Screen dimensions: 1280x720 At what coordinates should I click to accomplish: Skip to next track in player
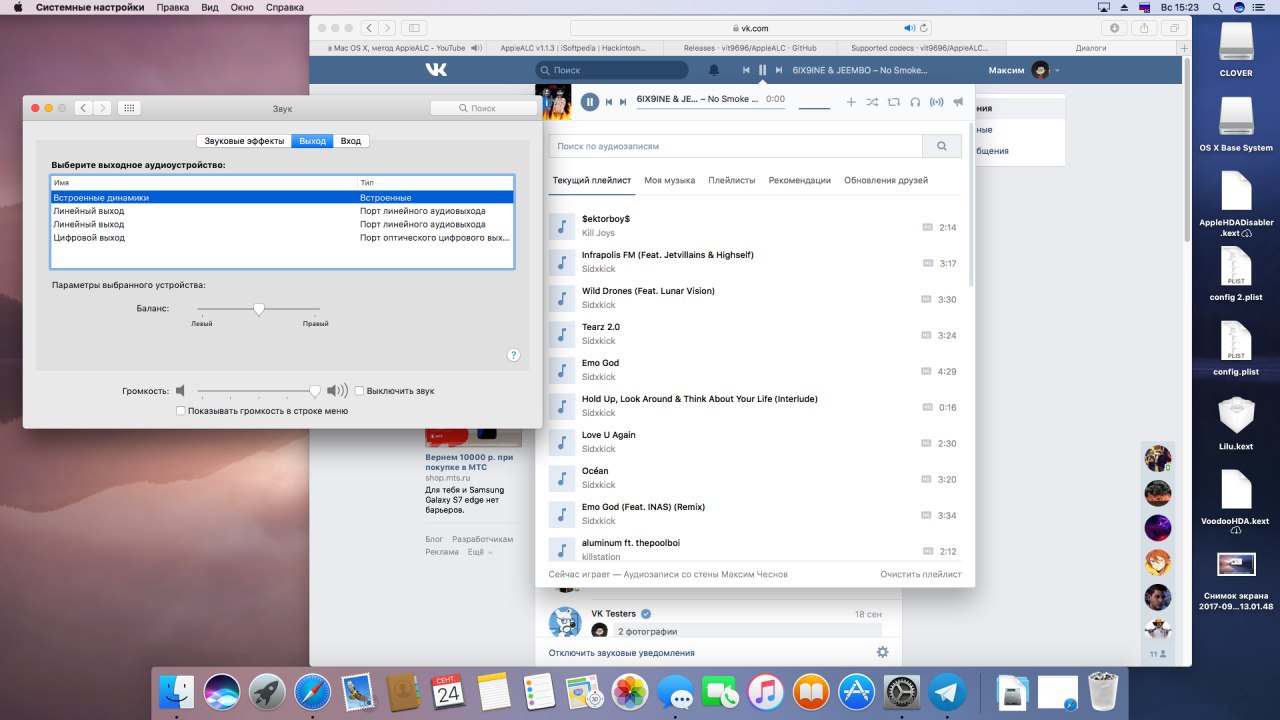point(623,102)
